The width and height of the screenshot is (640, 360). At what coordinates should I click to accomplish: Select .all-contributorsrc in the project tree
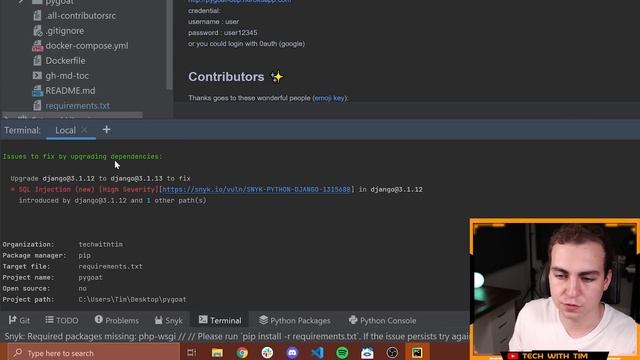pyautogui.click(x=80, y=16)
